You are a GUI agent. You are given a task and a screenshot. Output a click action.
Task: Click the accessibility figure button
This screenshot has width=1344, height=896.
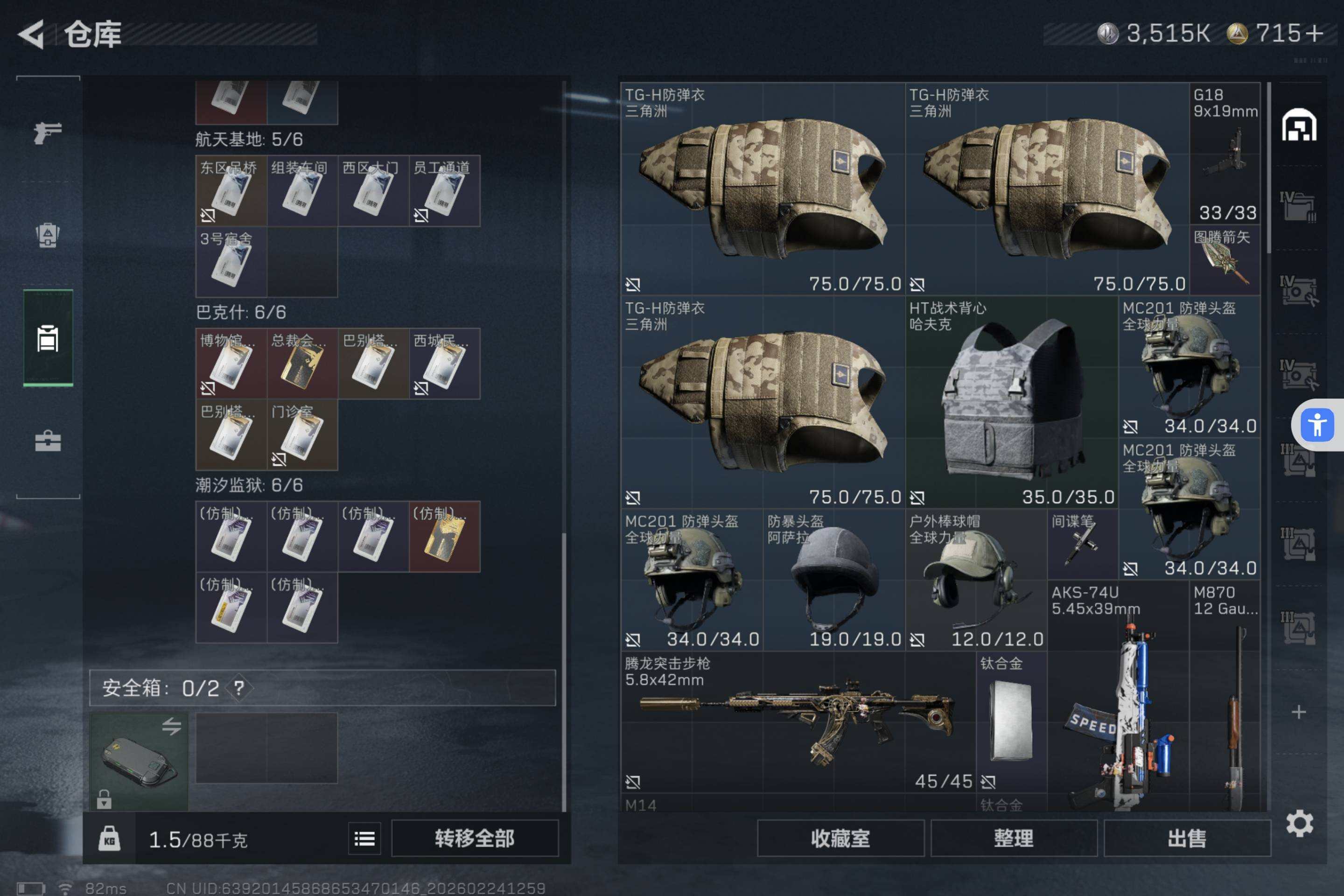pyautogui.click(x=1317, y=425)
